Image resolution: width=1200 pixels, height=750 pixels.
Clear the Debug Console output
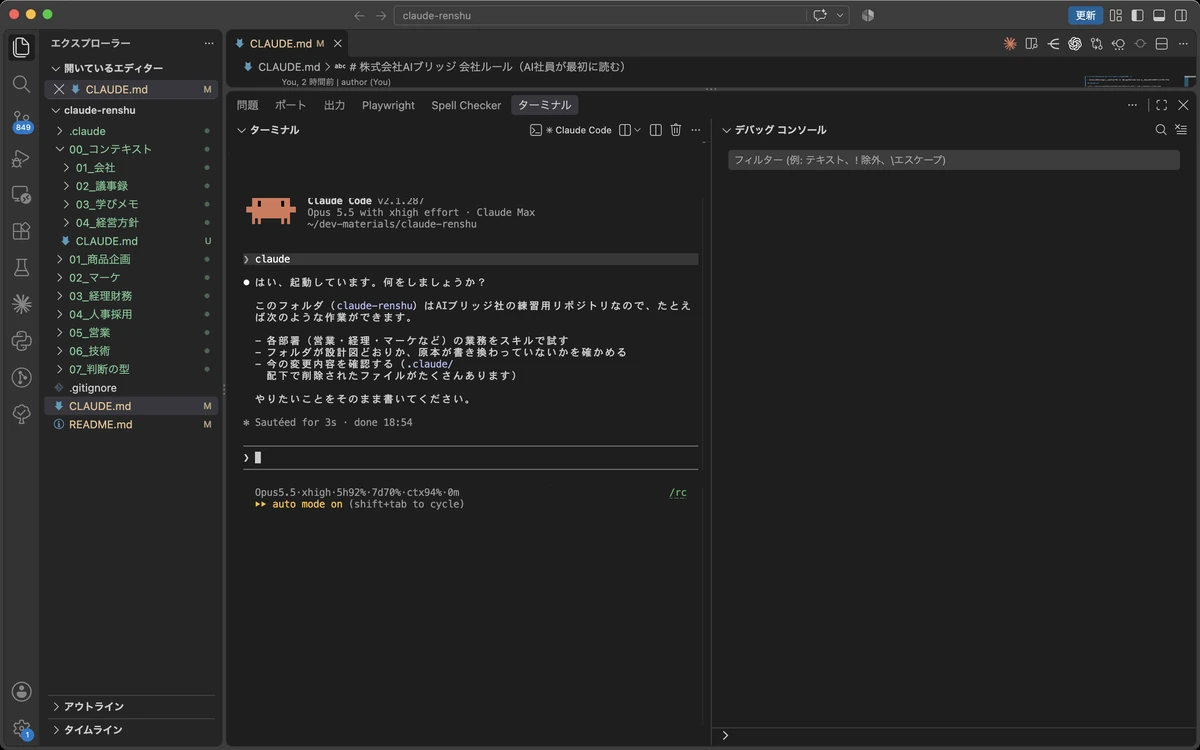click(1181, 130)
